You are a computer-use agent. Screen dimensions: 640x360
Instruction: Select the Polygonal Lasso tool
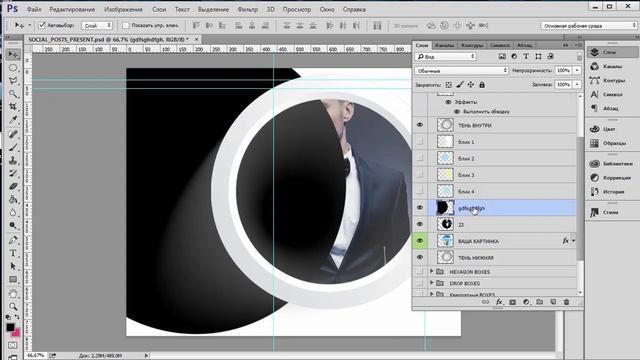tap(13, 80)
